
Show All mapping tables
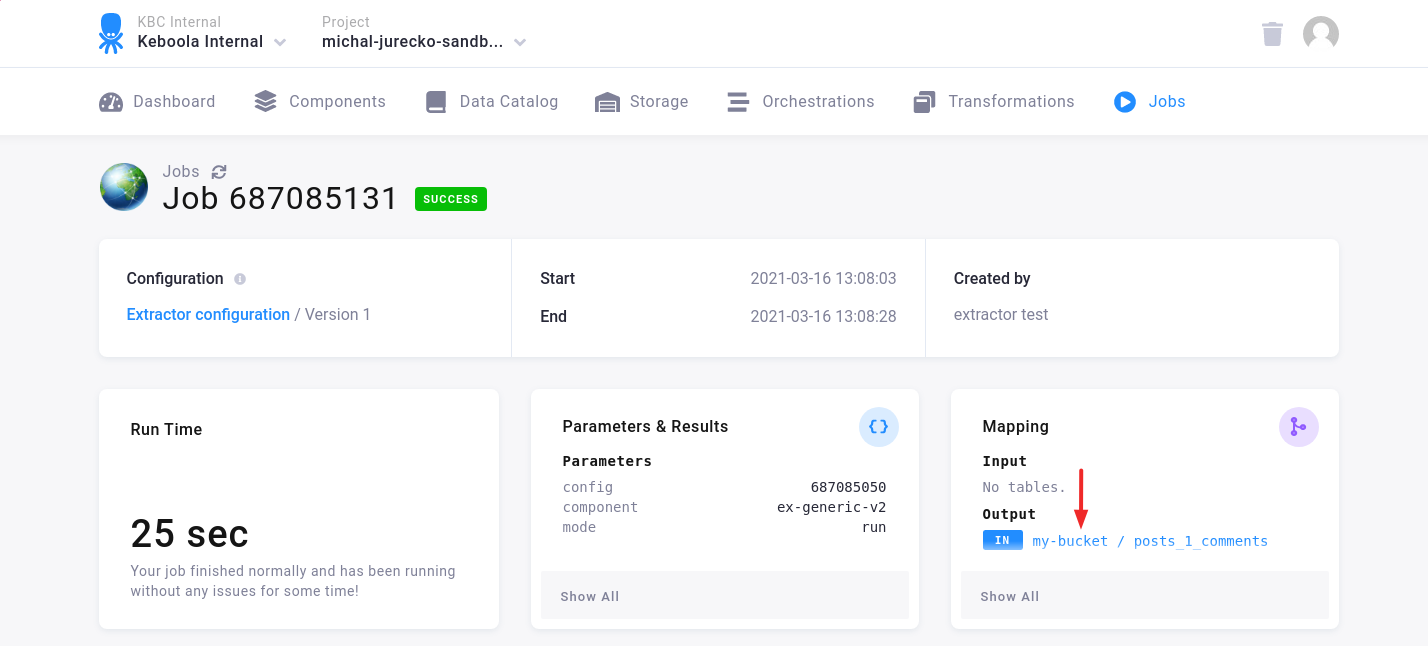pos(1145,596)
